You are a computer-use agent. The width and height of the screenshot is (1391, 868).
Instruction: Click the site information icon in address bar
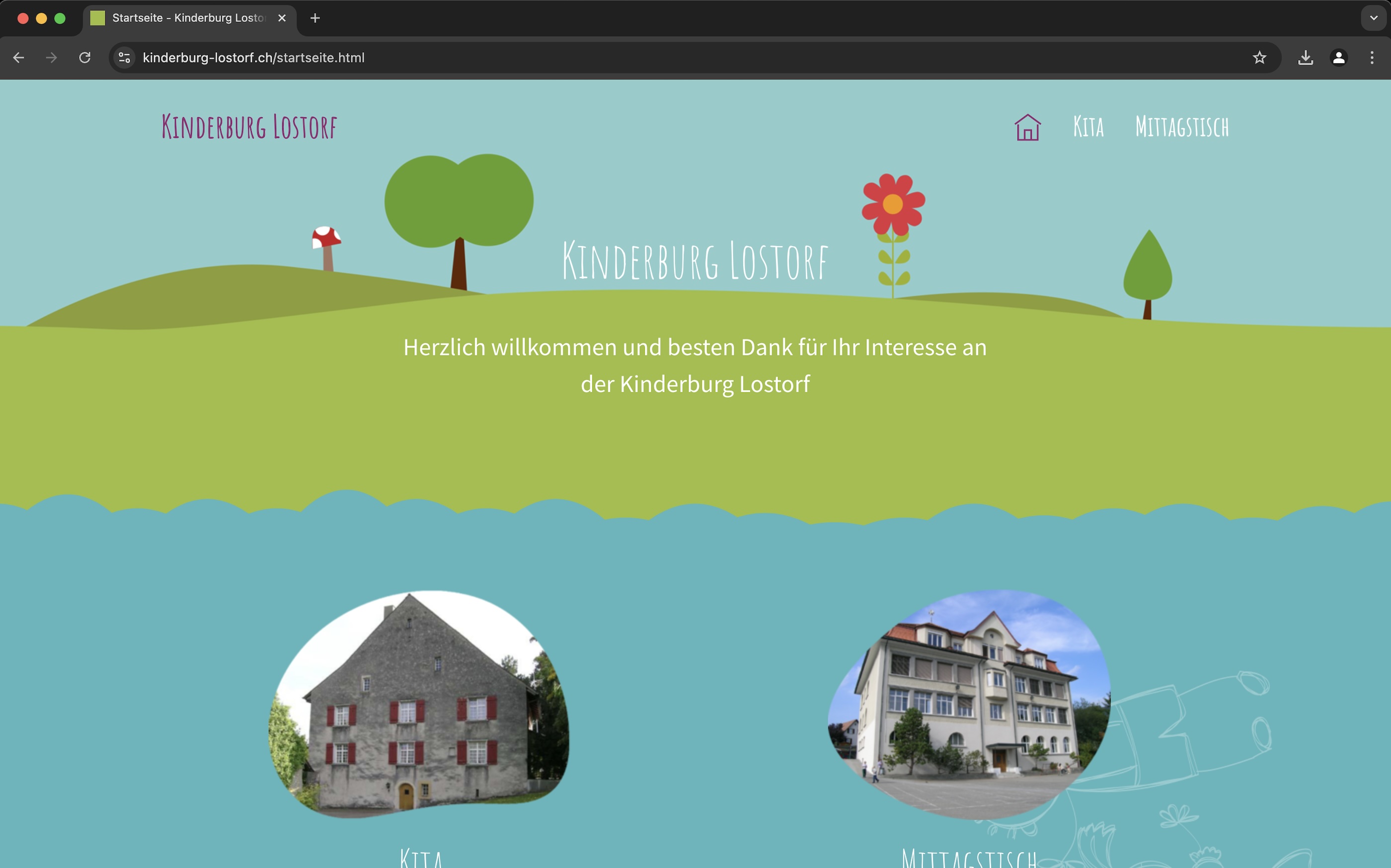click(124, 58)
